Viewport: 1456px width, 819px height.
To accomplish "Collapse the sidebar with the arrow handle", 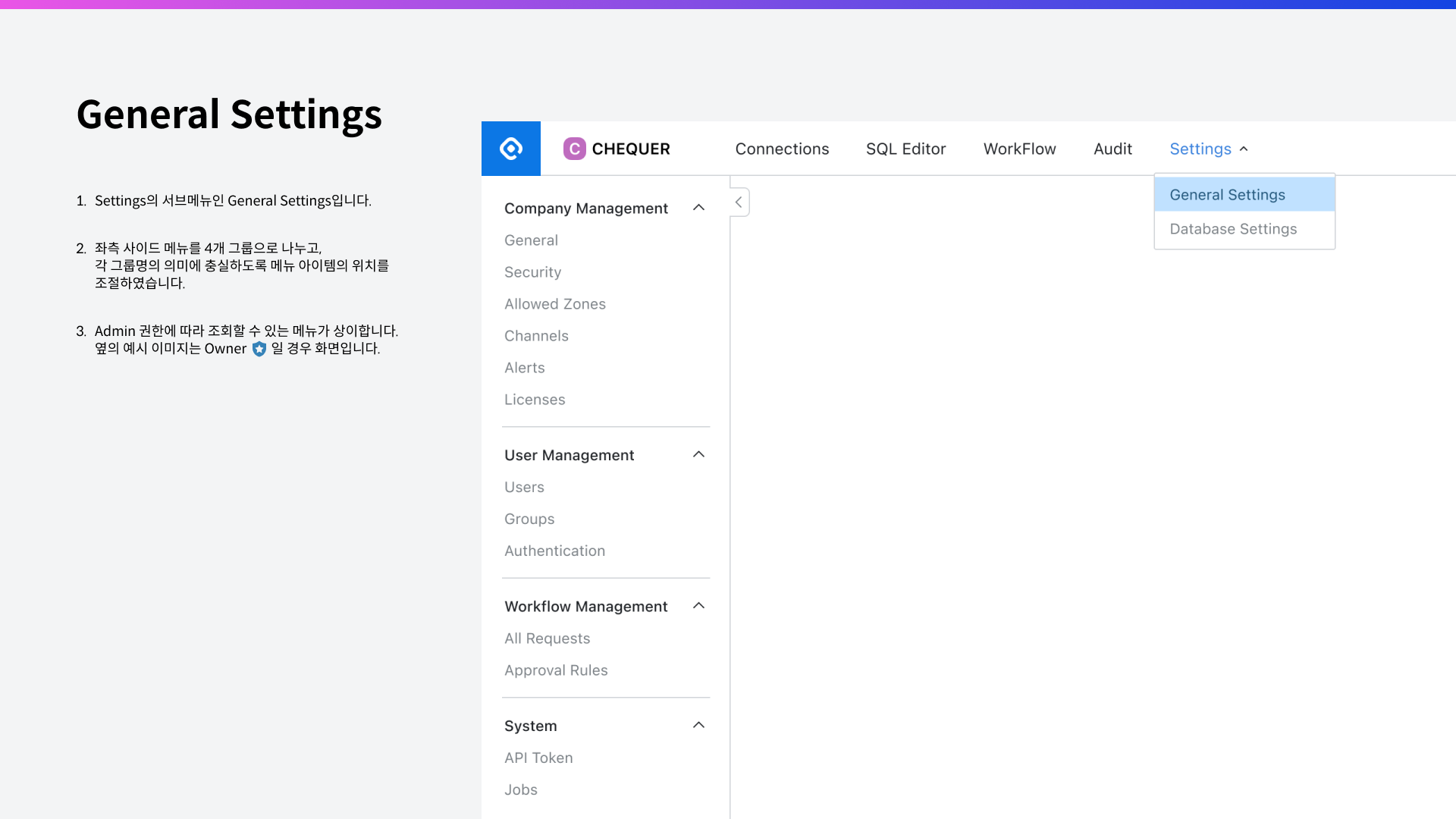I will [x=739, y=202].
